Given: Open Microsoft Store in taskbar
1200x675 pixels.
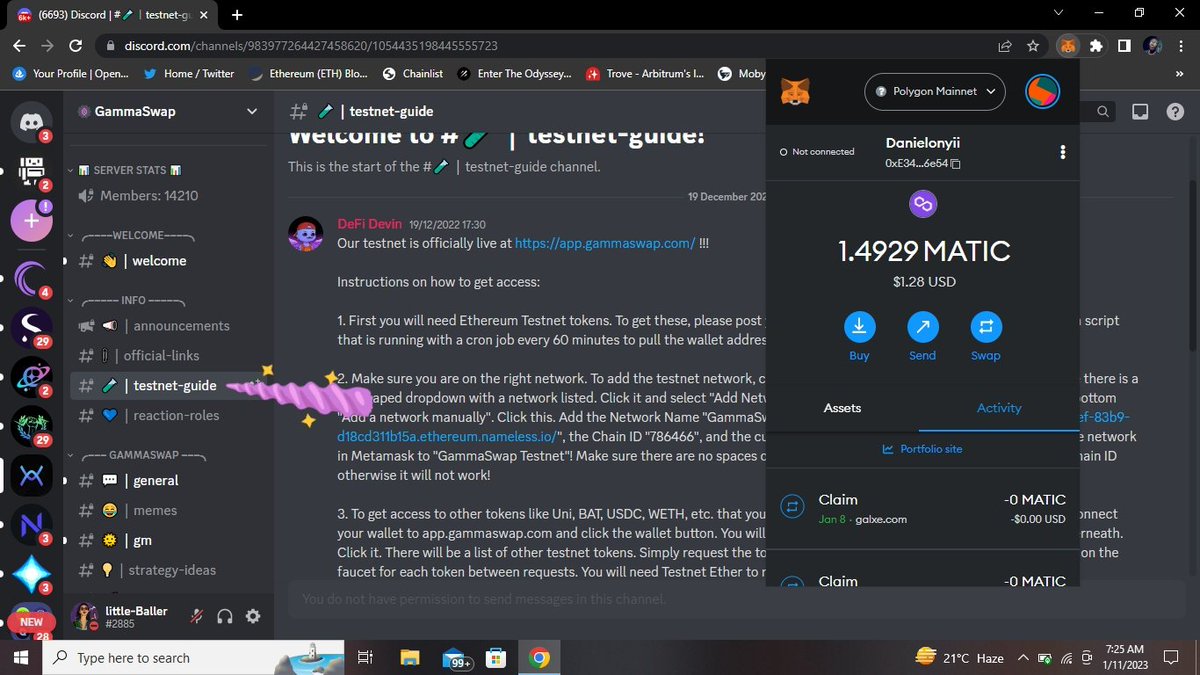Looking at the screenshot, I should click(x=496, y=657).
